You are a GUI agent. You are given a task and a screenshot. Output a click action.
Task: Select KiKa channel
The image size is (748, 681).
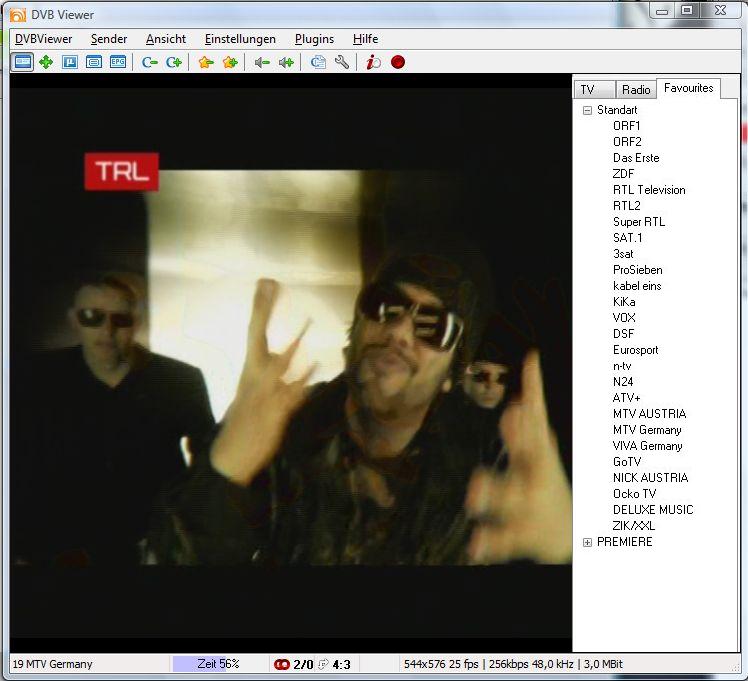tap(624, 302)
